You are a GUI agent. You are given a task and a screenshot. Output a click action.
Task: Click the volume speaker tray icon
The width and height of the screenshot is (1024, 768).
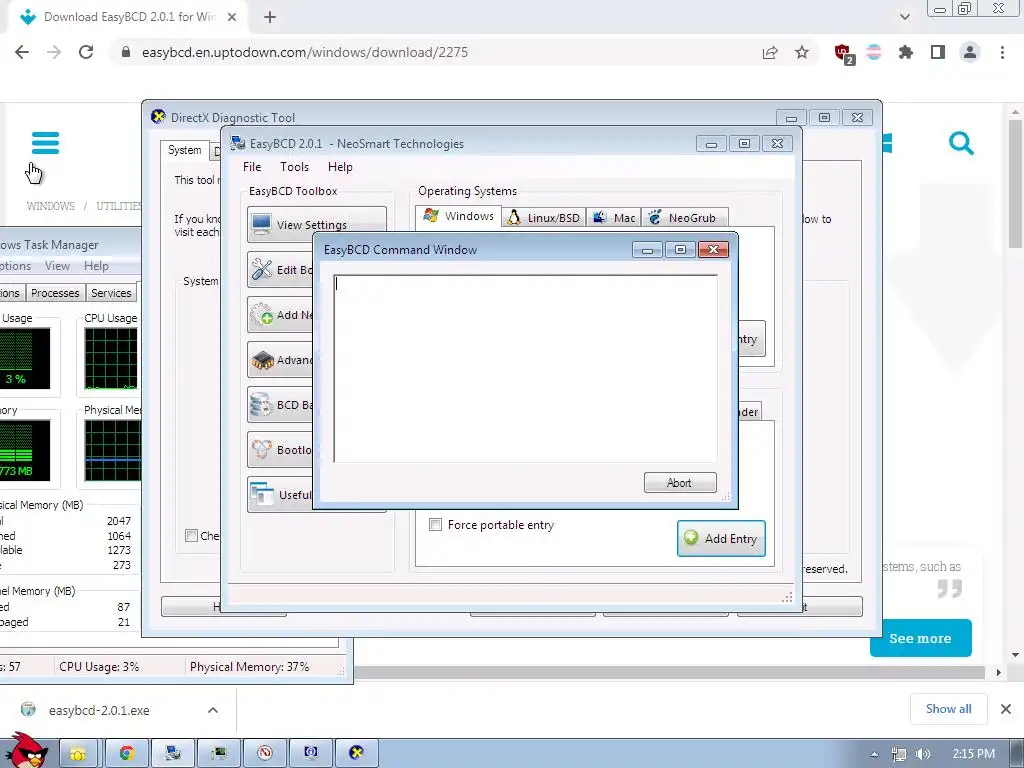point(923,754)
